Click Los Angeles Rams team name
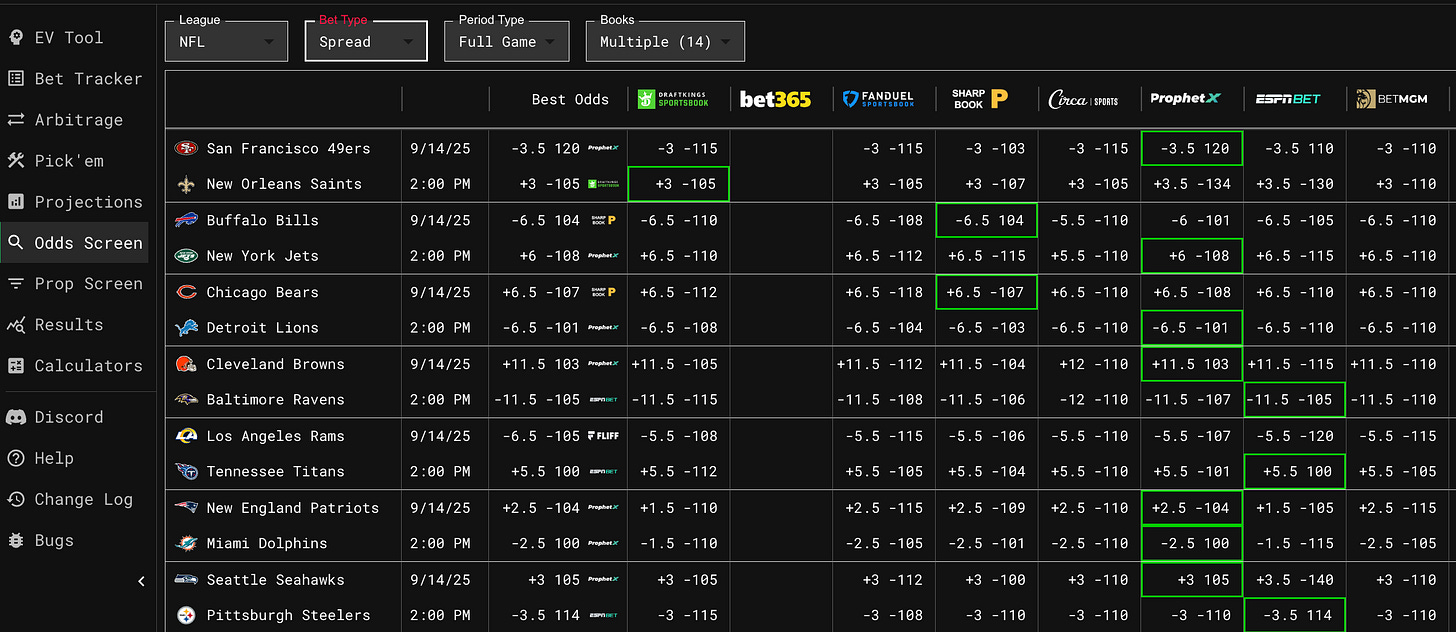The height and width of the screenshot is (632, 1456). (x=275, y=436)
